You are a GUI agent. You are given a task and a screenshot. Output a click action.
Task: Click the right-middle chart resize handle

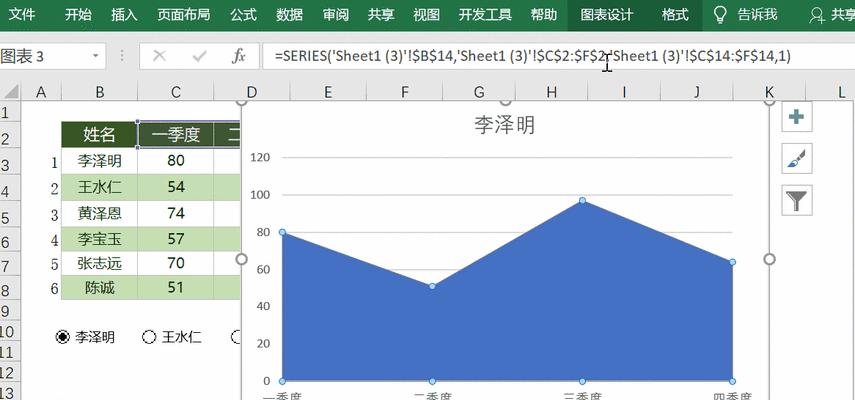coord(769,259)
